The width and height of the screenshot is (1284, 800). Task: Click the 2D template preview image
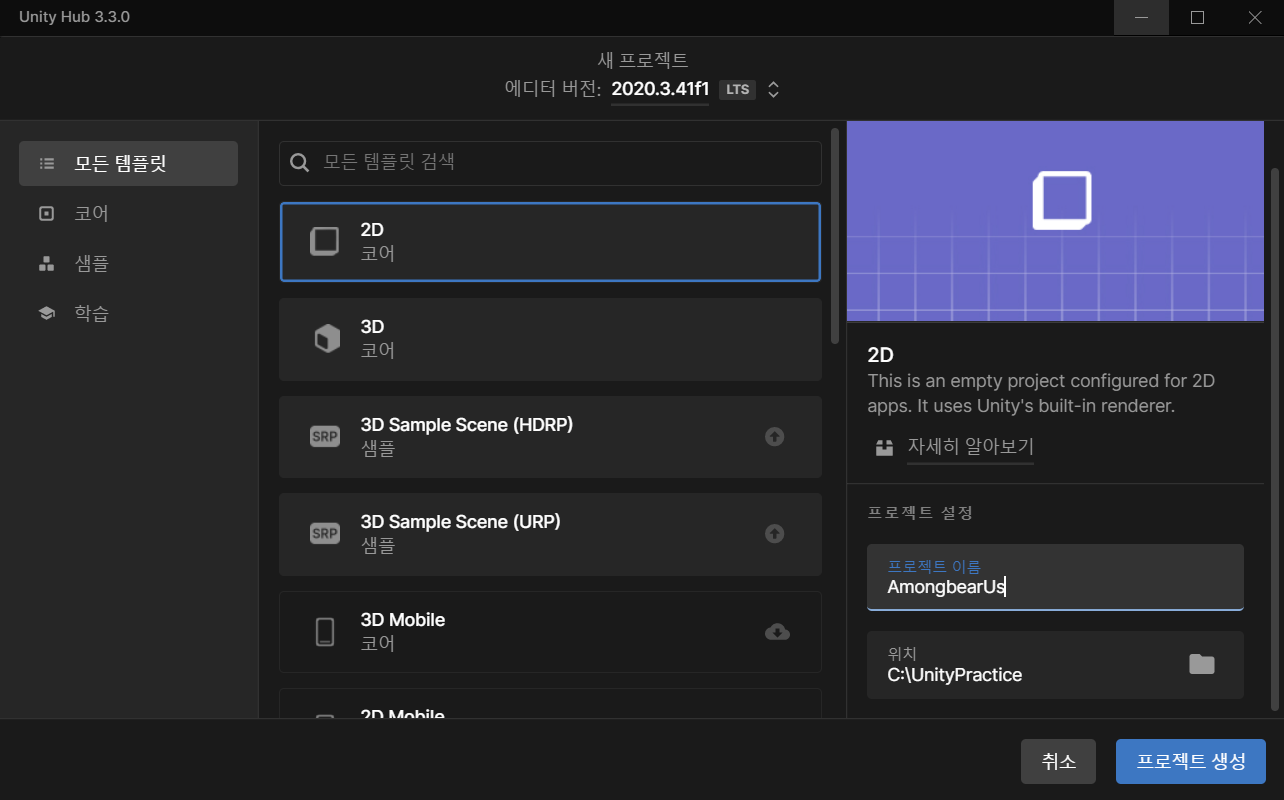(1055, 222)
